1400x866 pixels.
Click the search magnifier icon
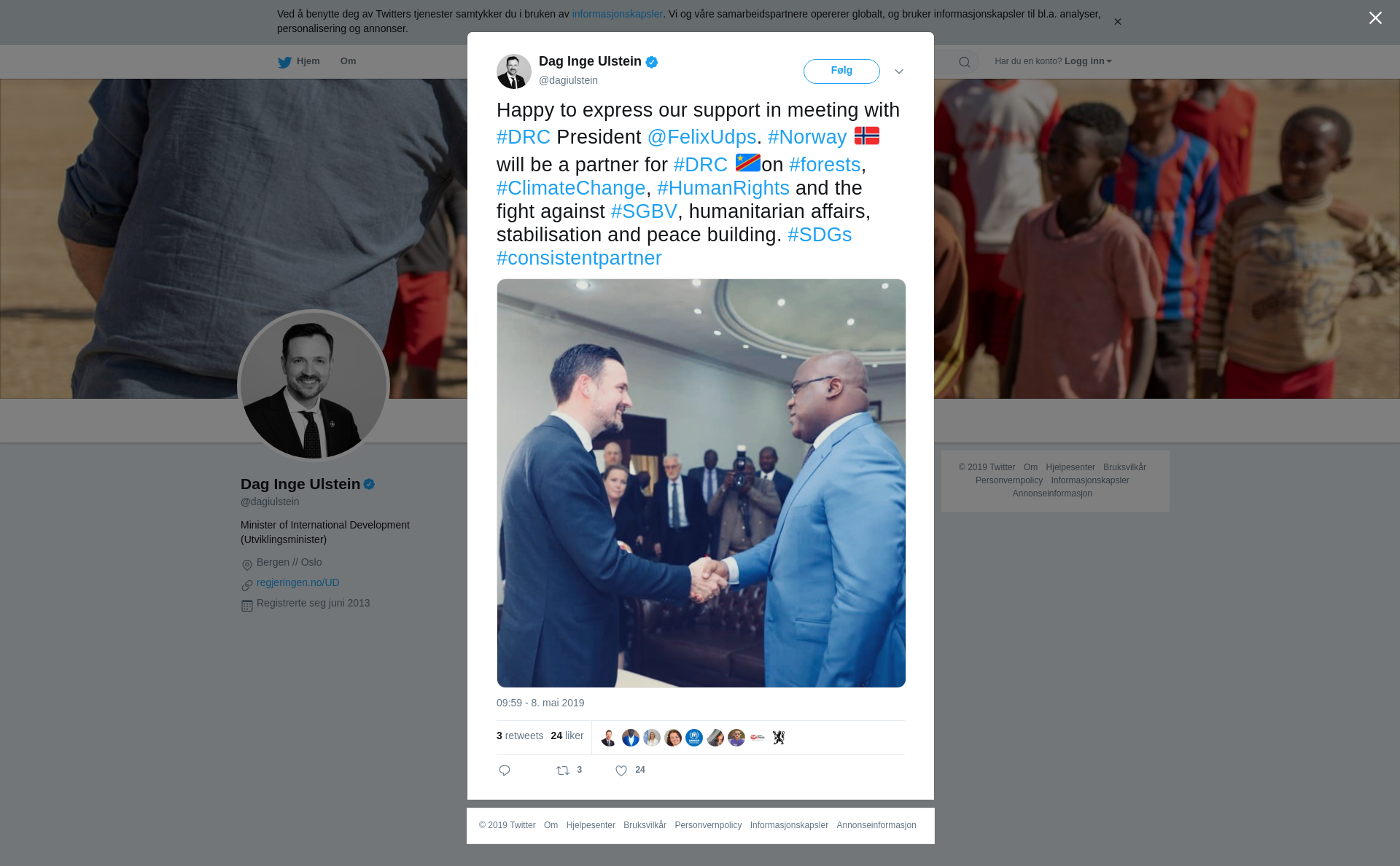(x=965, y=62)
